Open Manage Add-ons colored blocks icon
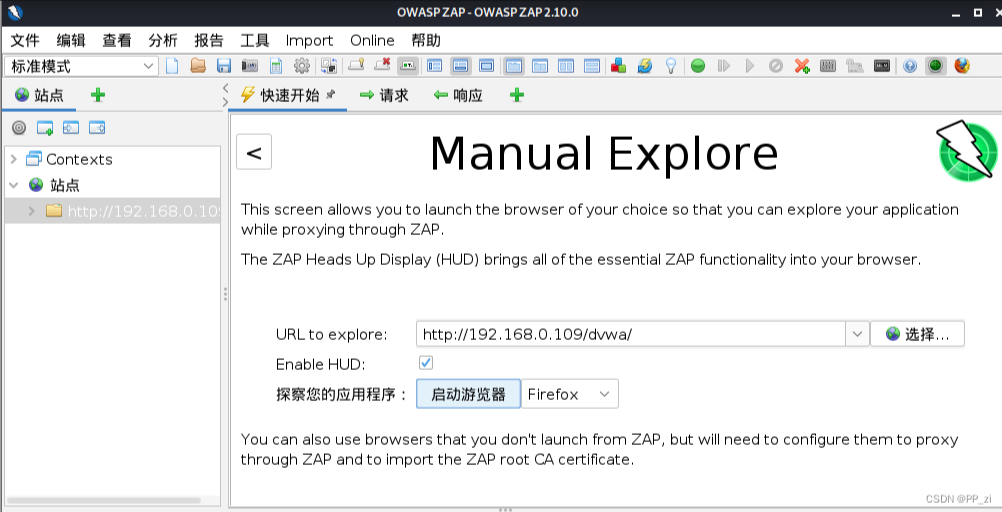 tap(619, 66)
